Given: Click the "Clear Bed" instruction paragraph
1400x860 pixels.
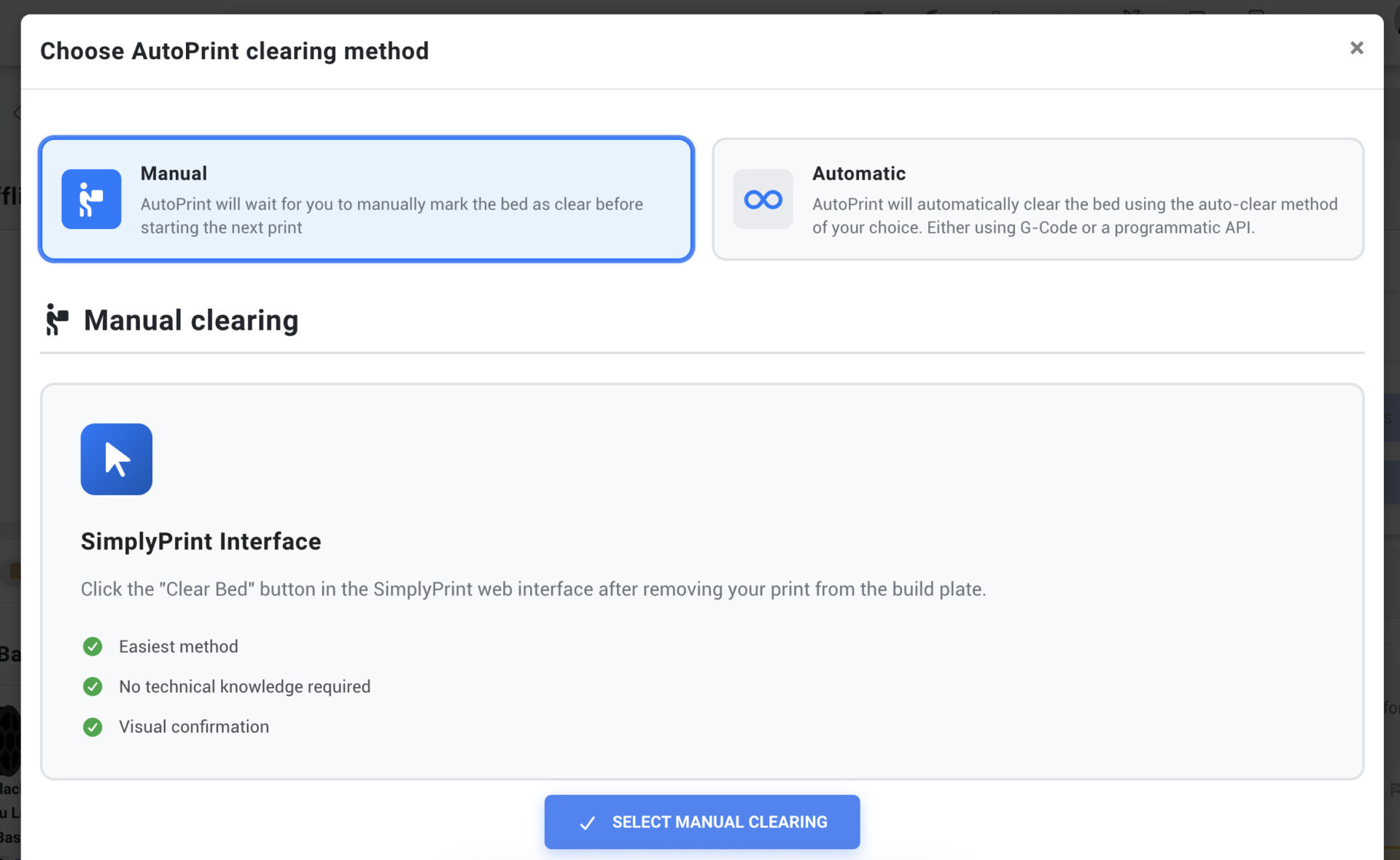Looking at the screenshot, I should pyautogui.click(x=533, y=589).
